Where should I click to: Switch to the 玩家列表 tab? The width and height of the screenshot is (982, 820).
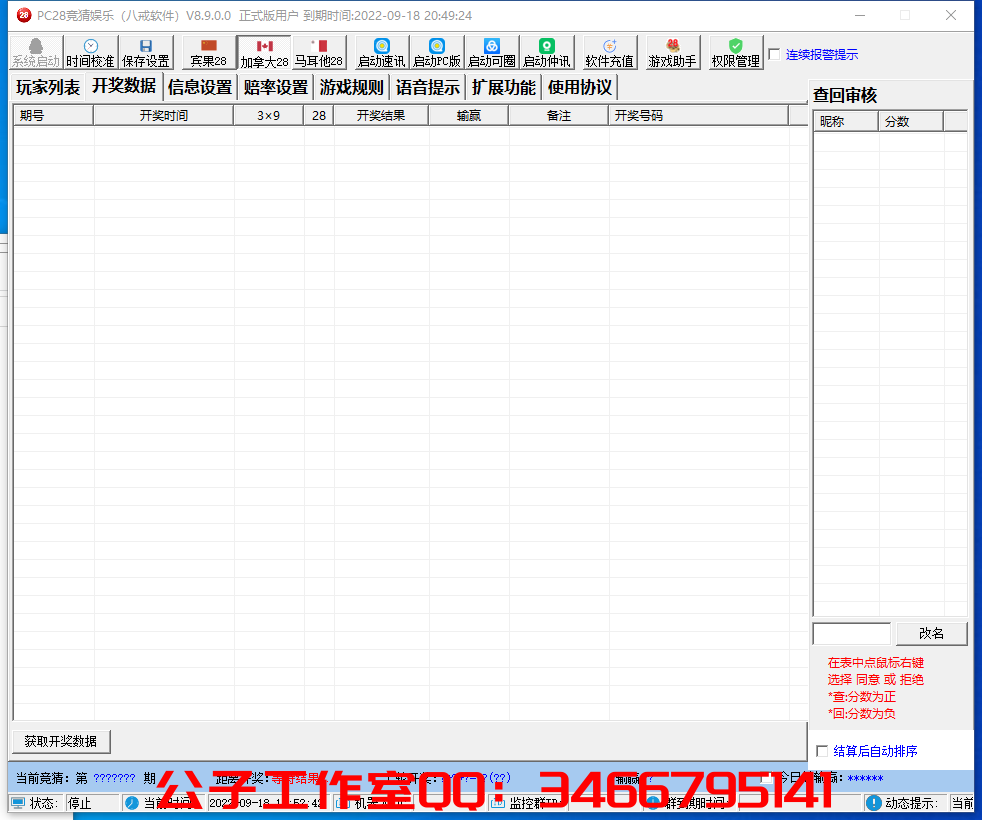coord(48,87)
